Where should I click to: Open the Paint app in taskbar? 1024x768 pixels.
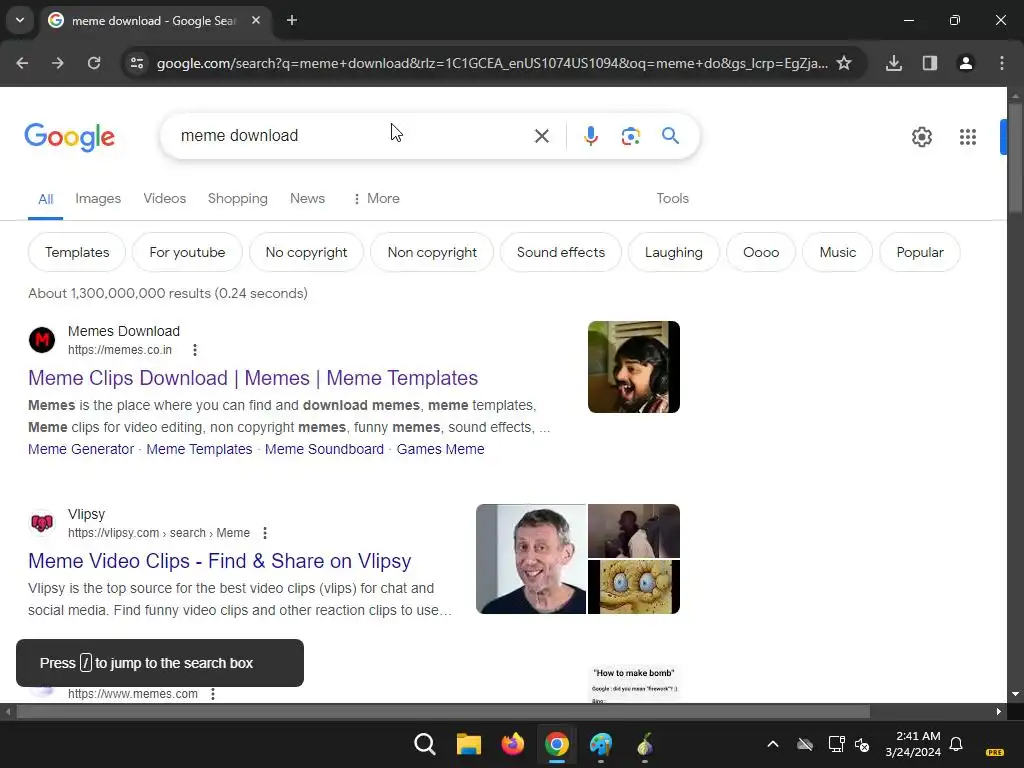coord(601,744)
